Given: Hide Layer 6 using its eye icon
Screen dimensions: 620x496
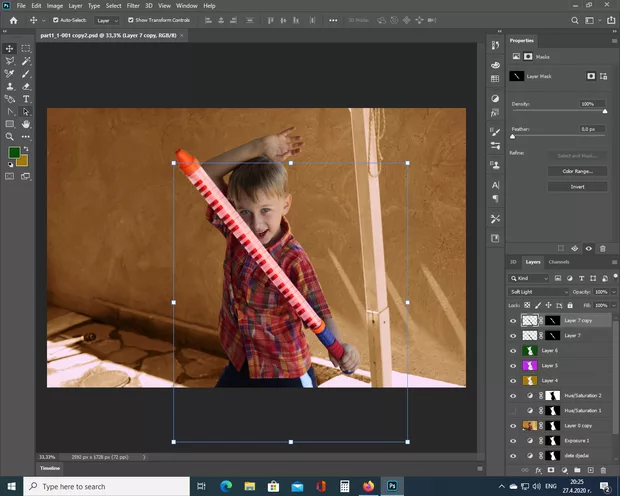Looking at the screenshot, I should pyautogui.click(x=514, y=351).
